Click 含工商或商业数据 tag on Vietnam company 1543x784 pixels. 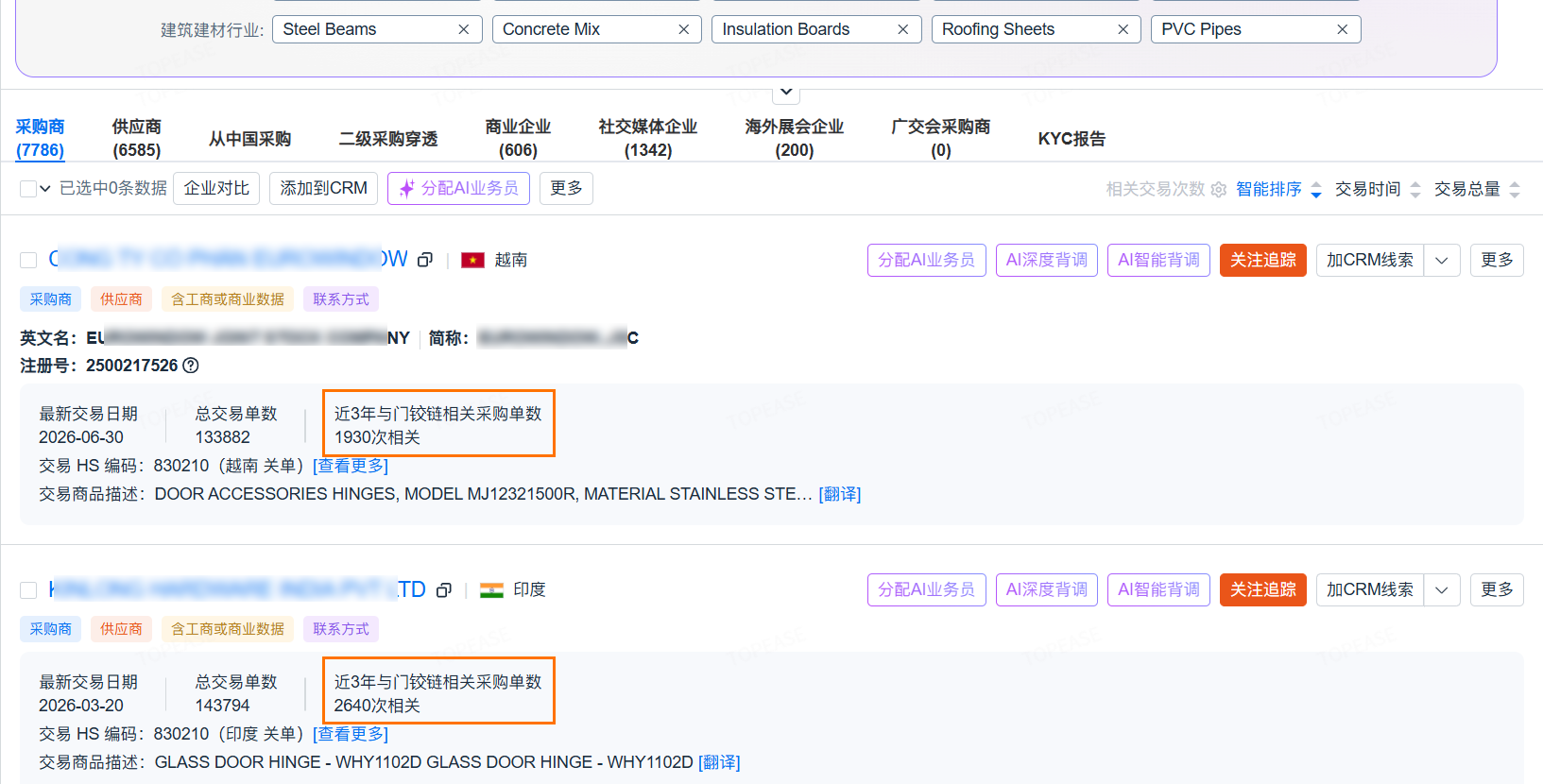228,299
